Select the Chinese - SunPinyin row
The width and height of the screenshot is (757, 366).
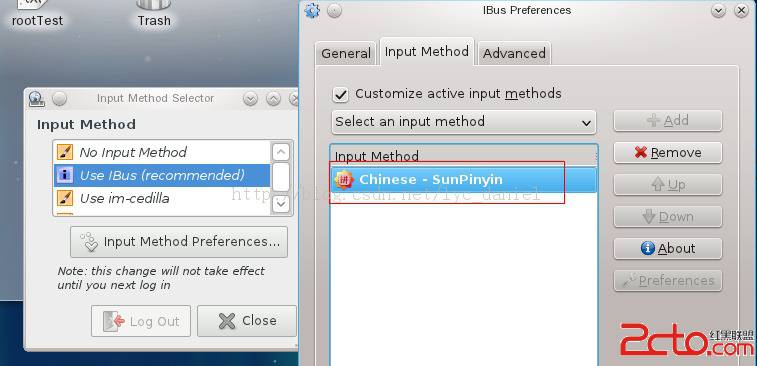(464, 180)
